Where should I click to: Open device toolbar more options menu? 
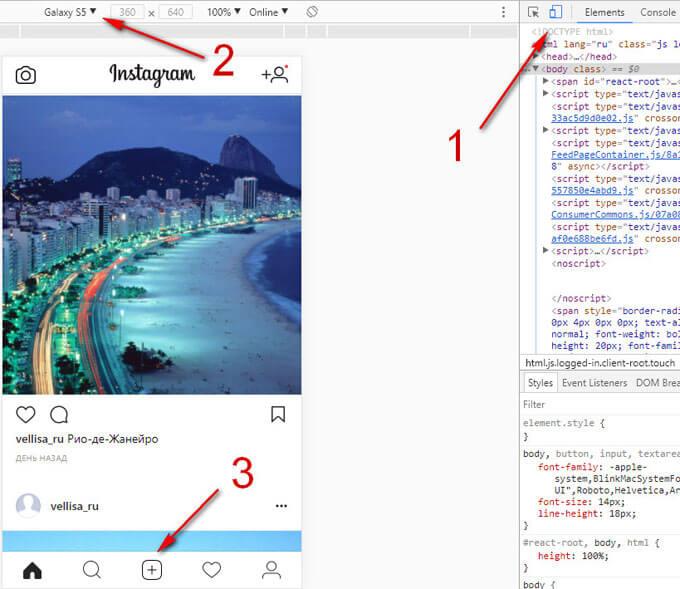[x=503, y=12]
